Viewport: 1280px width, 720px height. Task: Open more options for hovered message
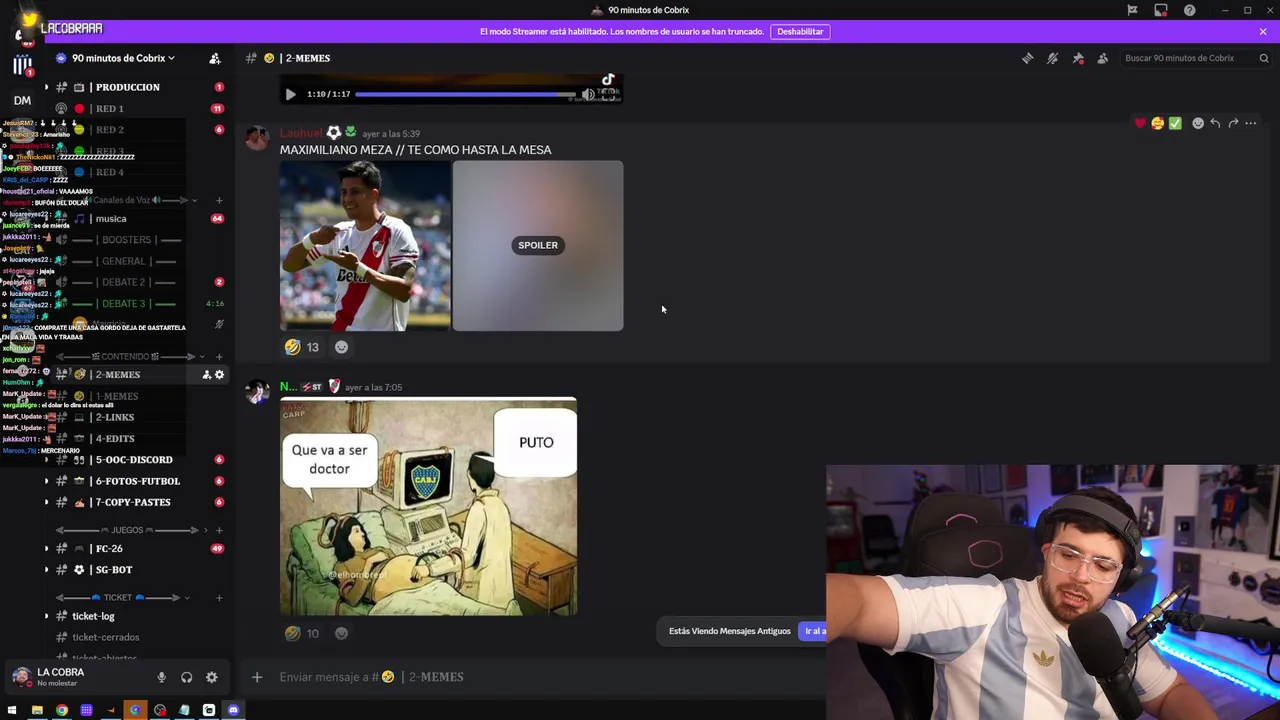[1251, 123]
